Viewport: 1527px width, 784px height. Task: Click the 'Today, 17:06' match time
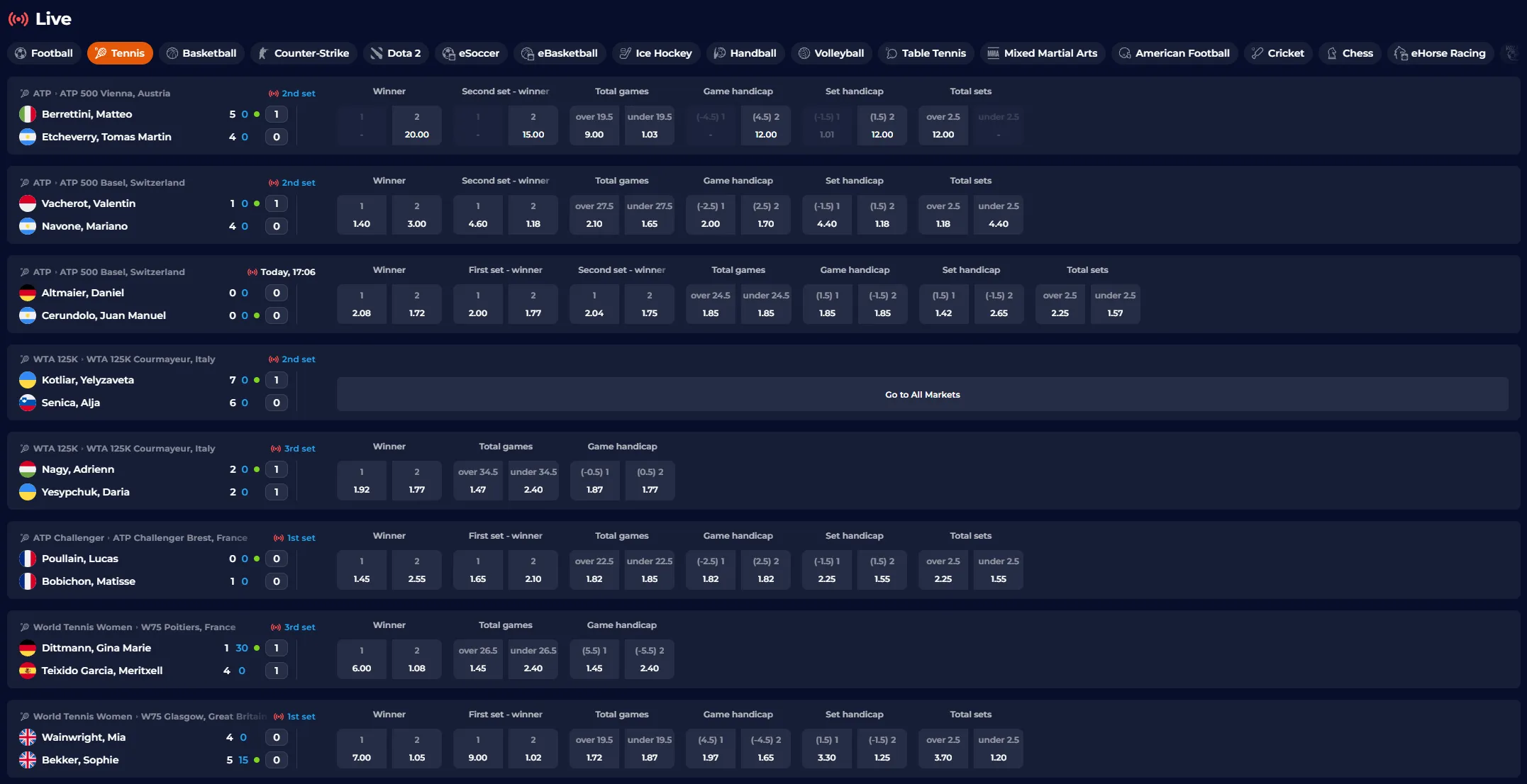pos(288,272)
